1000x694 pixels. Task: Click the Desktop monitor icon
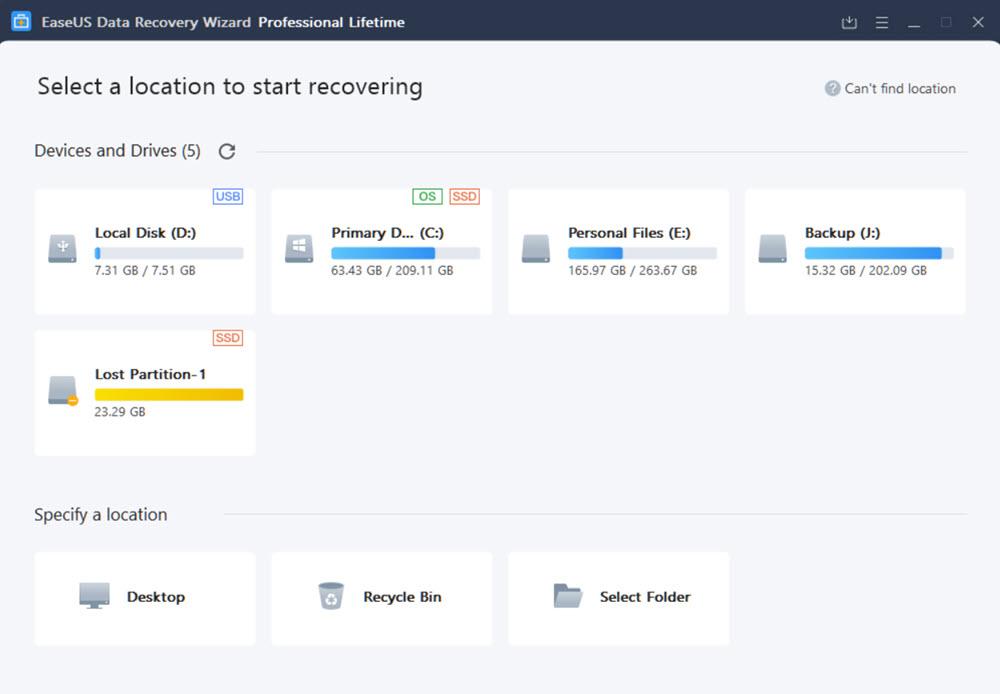[x=94, y=596]
